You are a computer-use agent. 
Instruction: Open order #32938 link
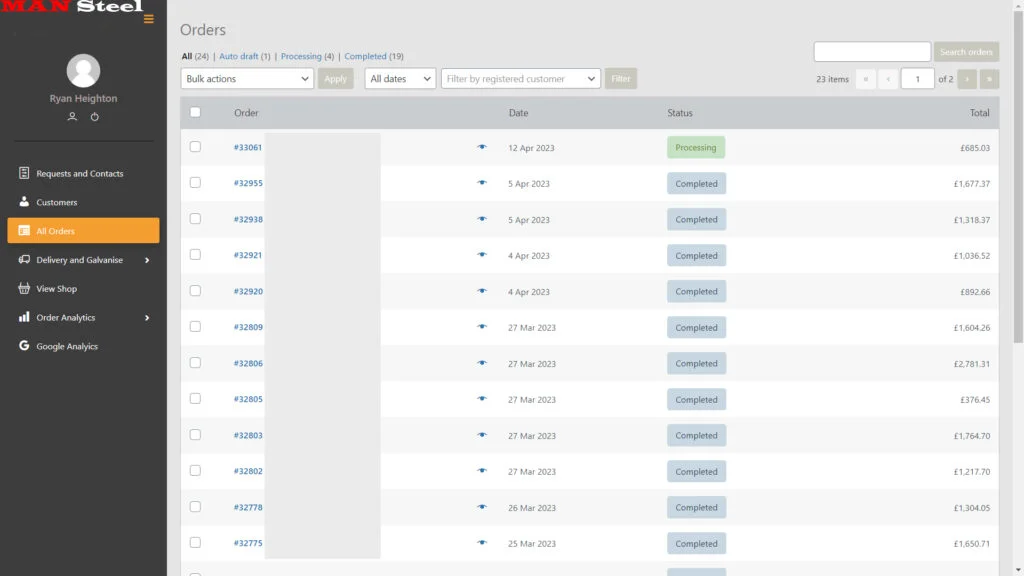click(x=248, y=220)
